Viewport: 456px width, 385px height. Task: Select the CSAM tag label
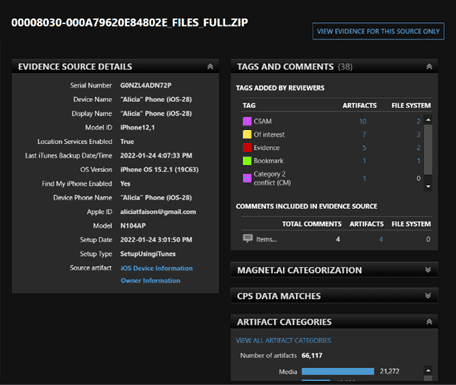[x=263, y=121]
